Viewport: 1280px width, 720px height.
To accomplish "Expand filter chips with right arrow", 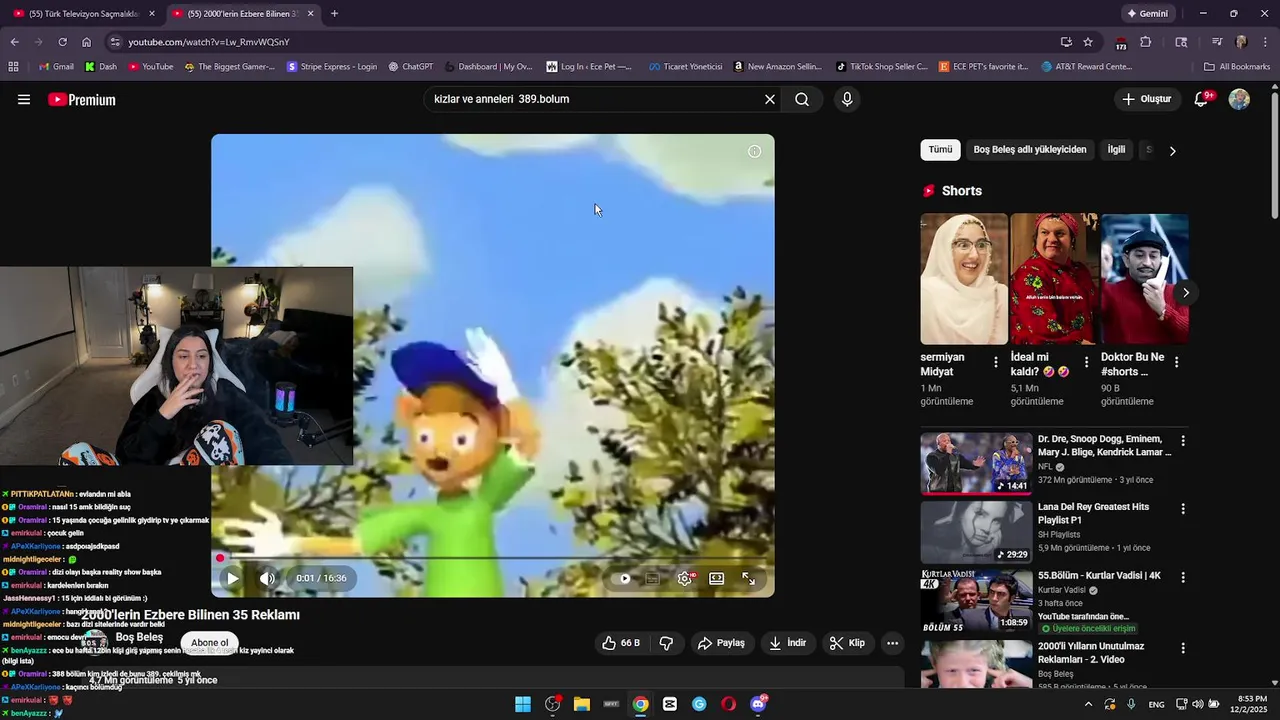I will tap(1172, 151).
